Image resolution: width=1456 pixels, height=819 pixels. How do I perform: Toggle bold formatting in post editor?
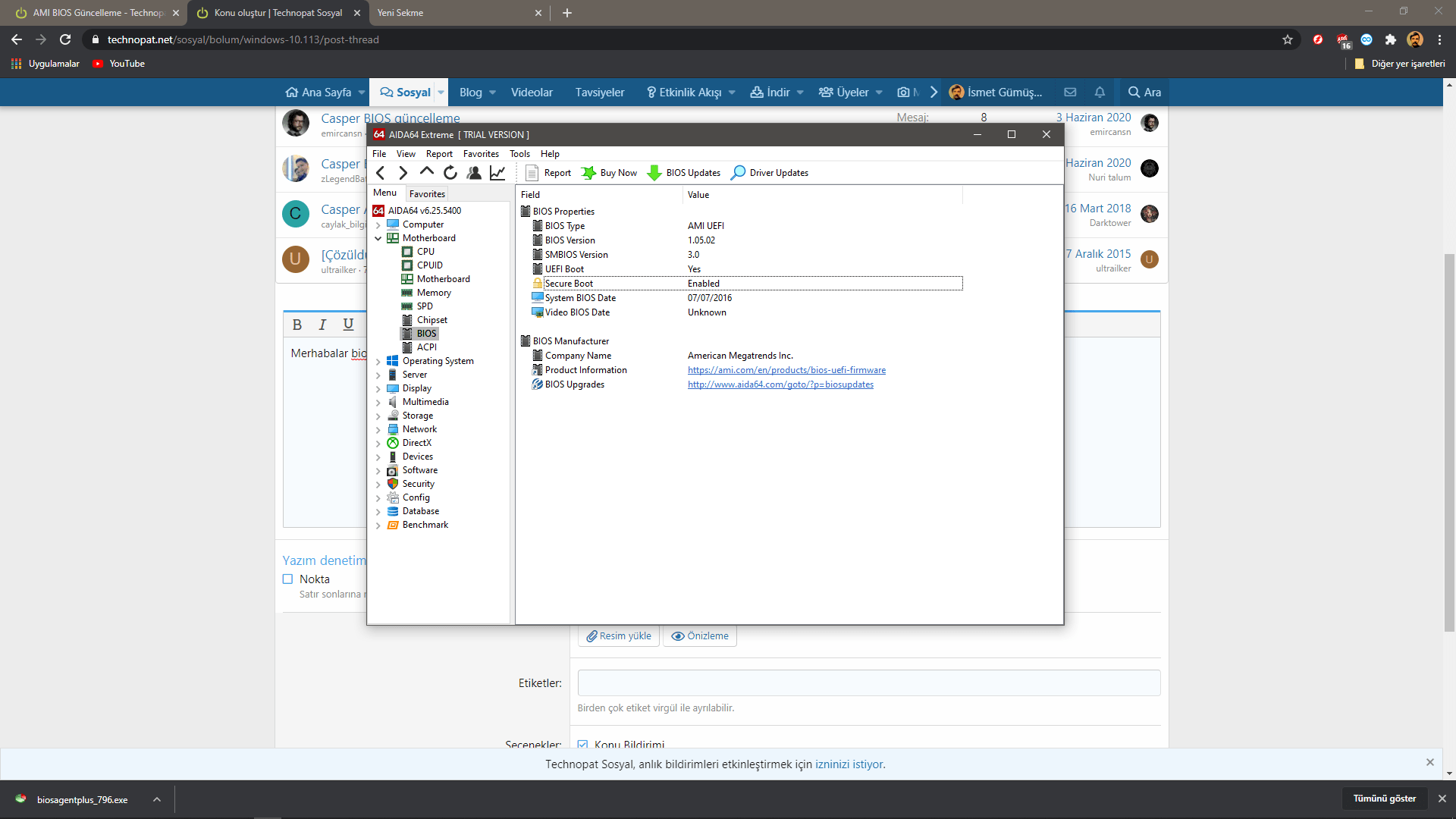[297, 325]
